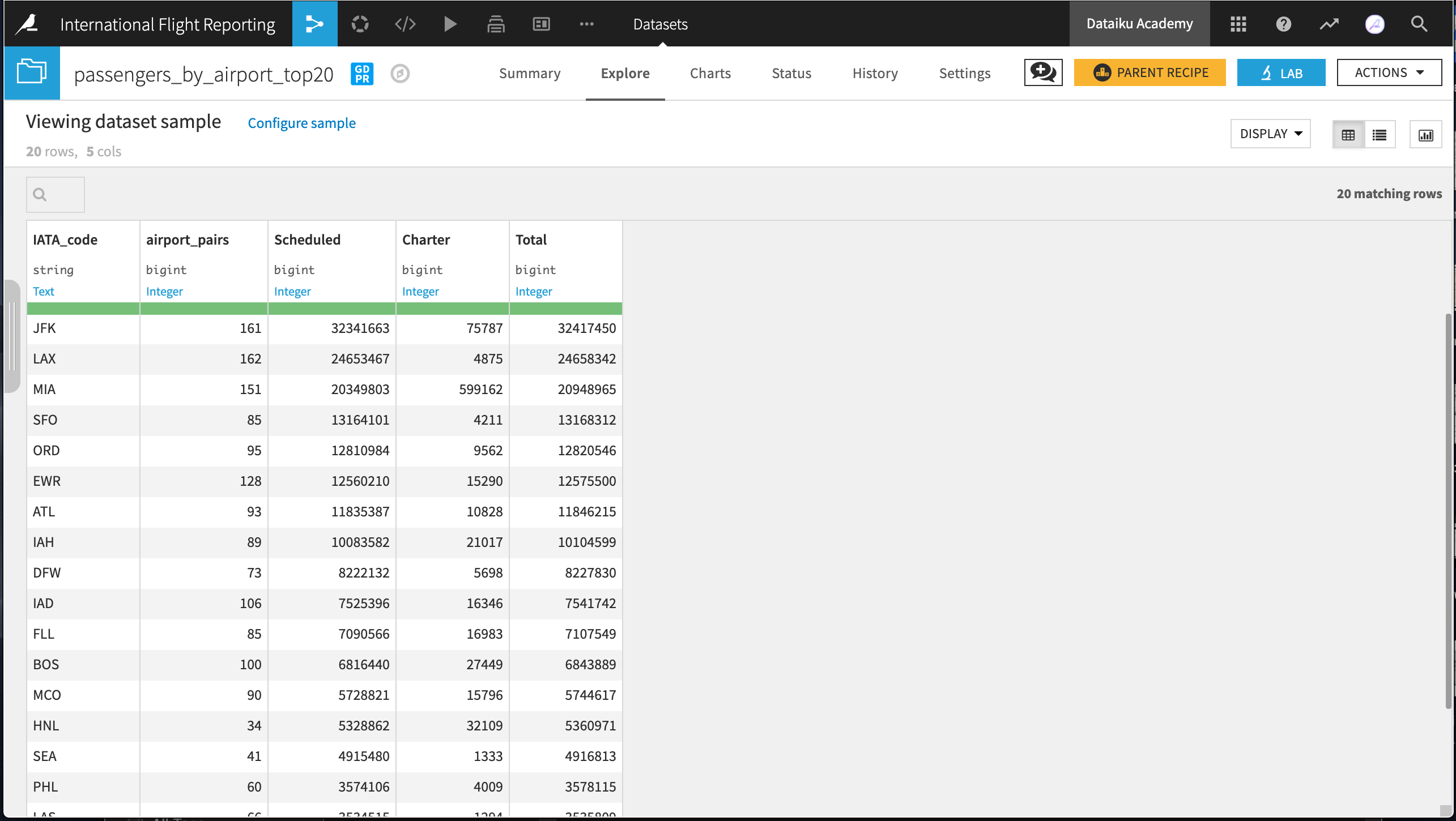The height and width of the screenshot is (821, 1456).
Task: Click the Configure sample link
Action: (302, 122)
